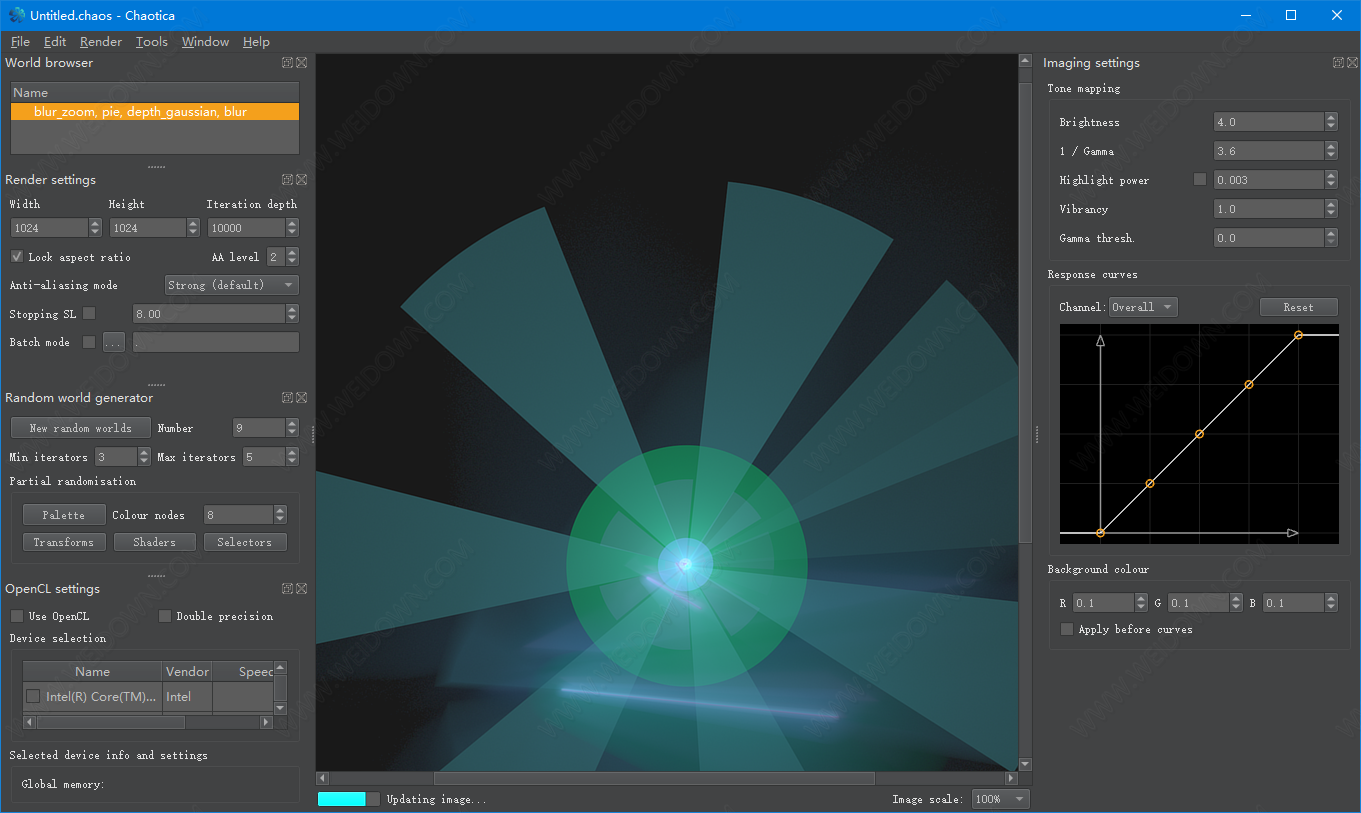Toggle Lock aspect ratio checkbox
Image resolution: width=1361 pixels, height=813 pixels.
coord(17,256)
